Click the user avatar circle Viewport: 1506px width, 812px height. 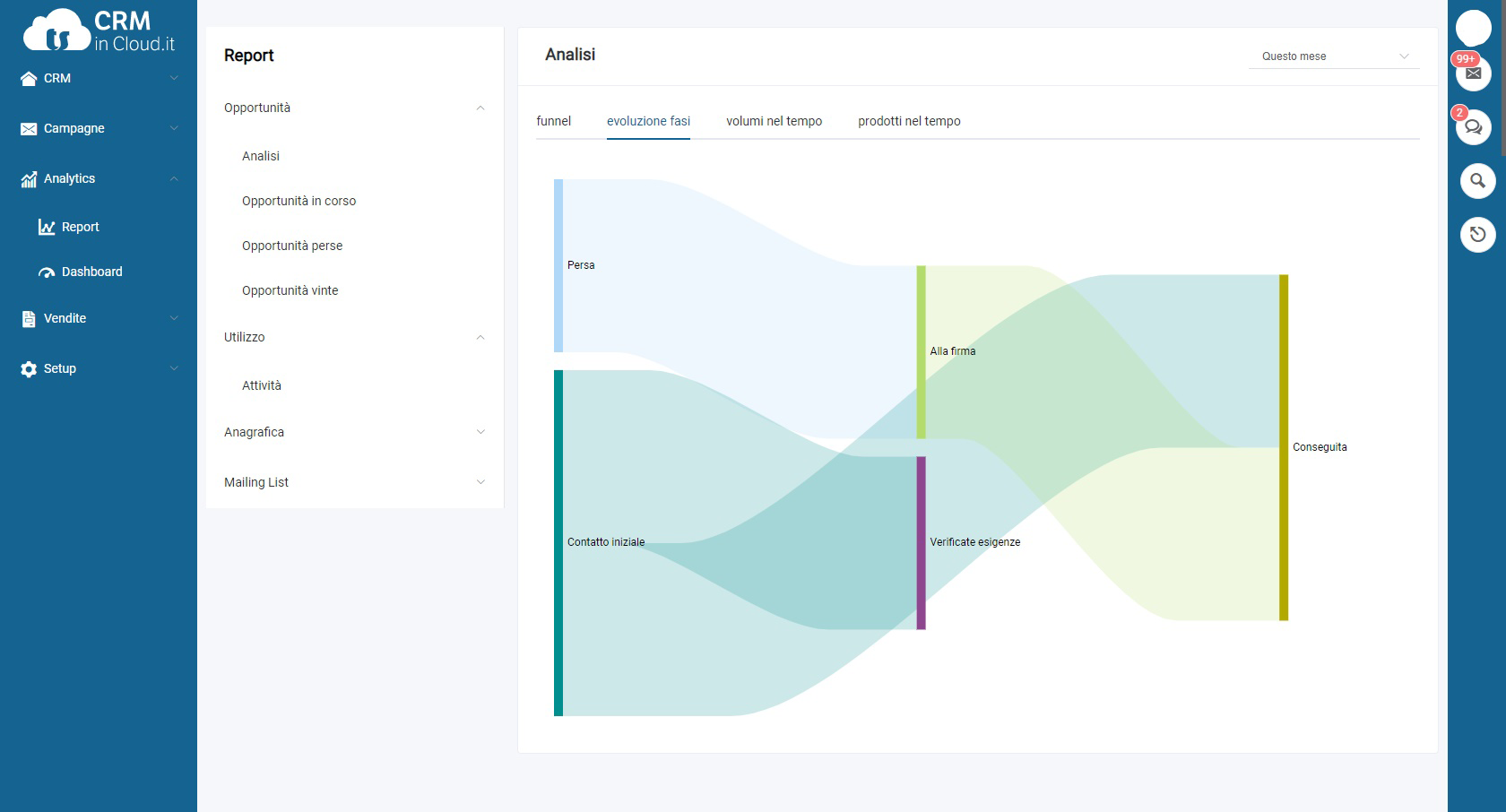[x=1473, y=28]
